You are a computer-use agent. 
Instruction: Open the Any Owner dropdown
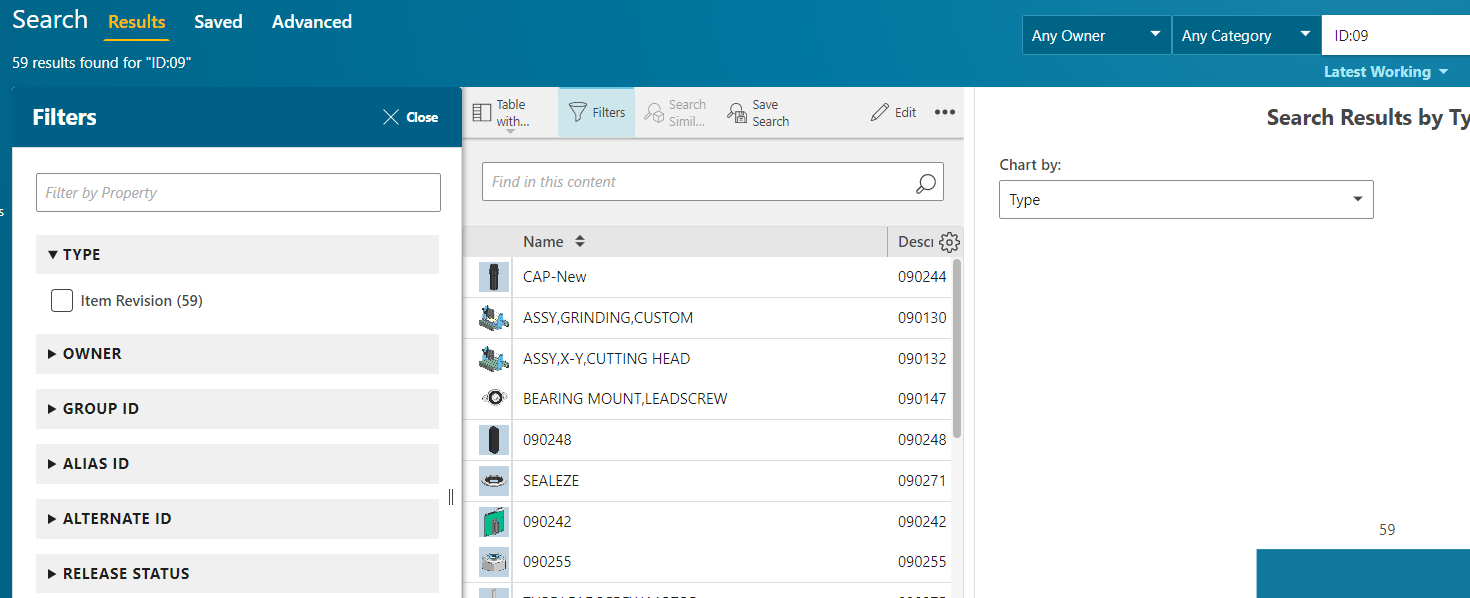[1096, 34]
